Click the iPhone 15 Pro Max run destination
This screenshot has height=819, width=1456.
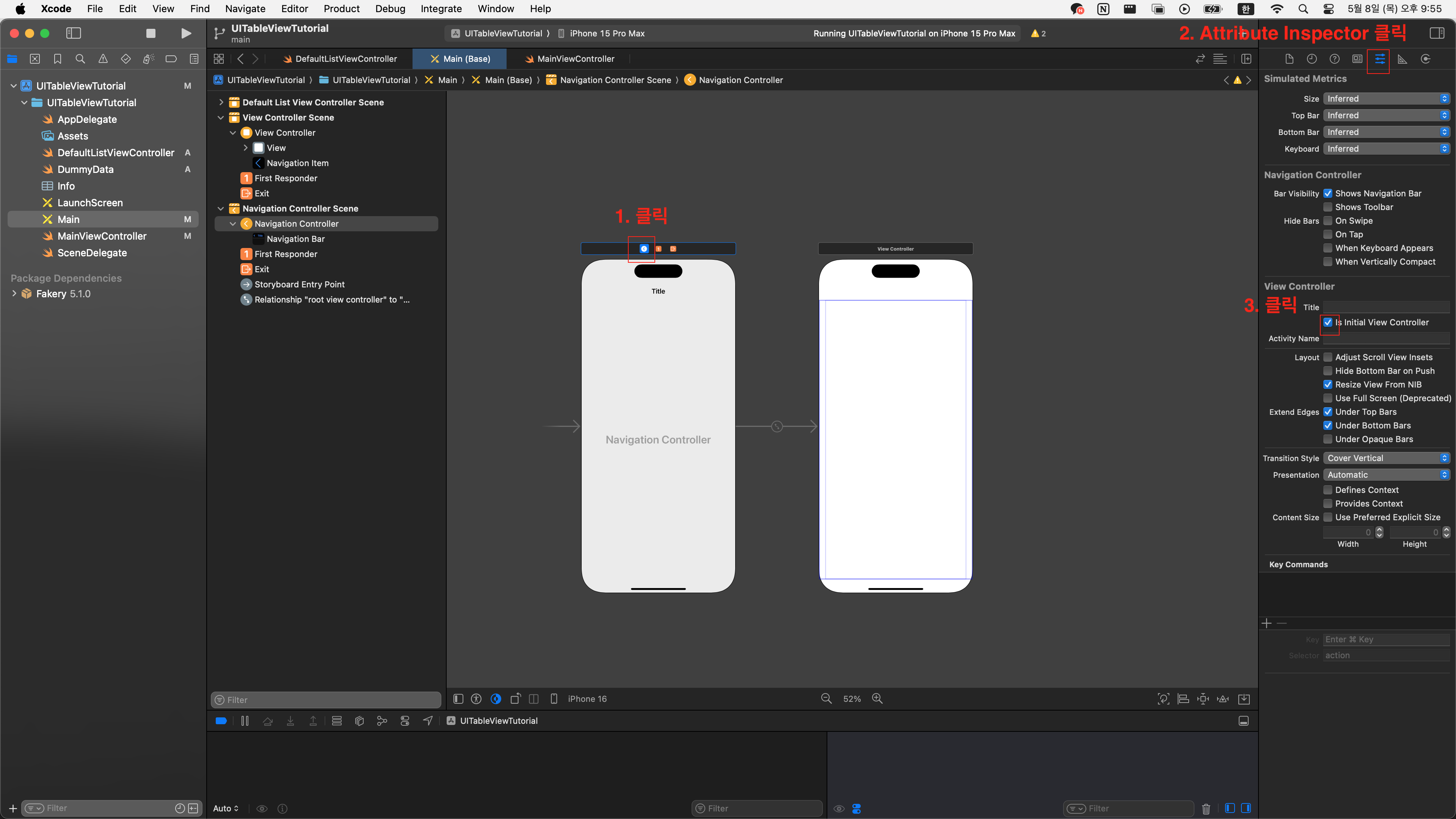pos(601,33)
